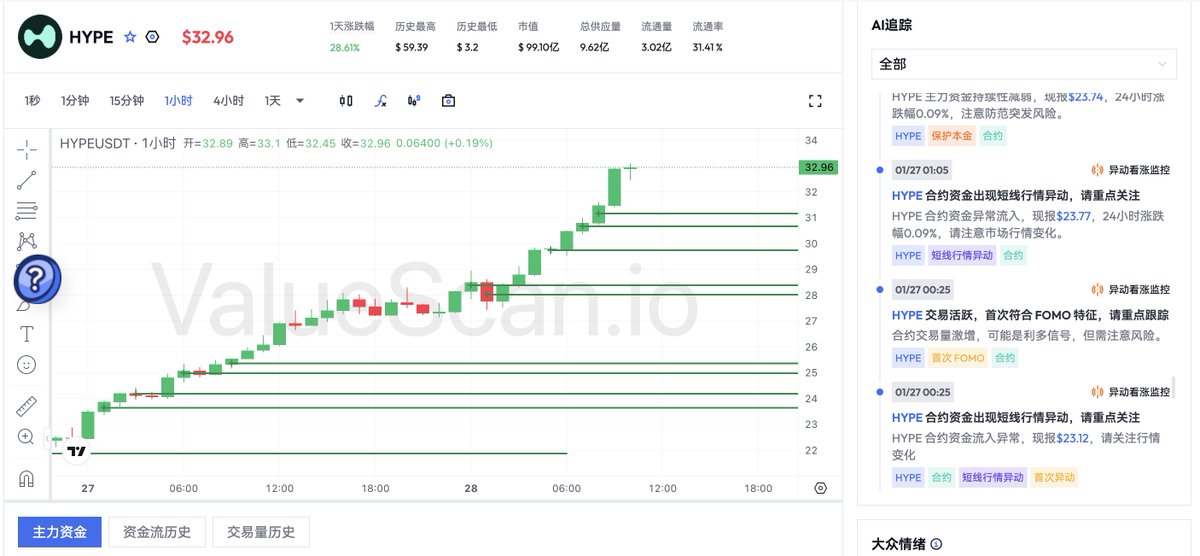Click info icon beside 大众情绪
Image resolution: width=1200 pixels, height=556 pixels.
point(936,545)
